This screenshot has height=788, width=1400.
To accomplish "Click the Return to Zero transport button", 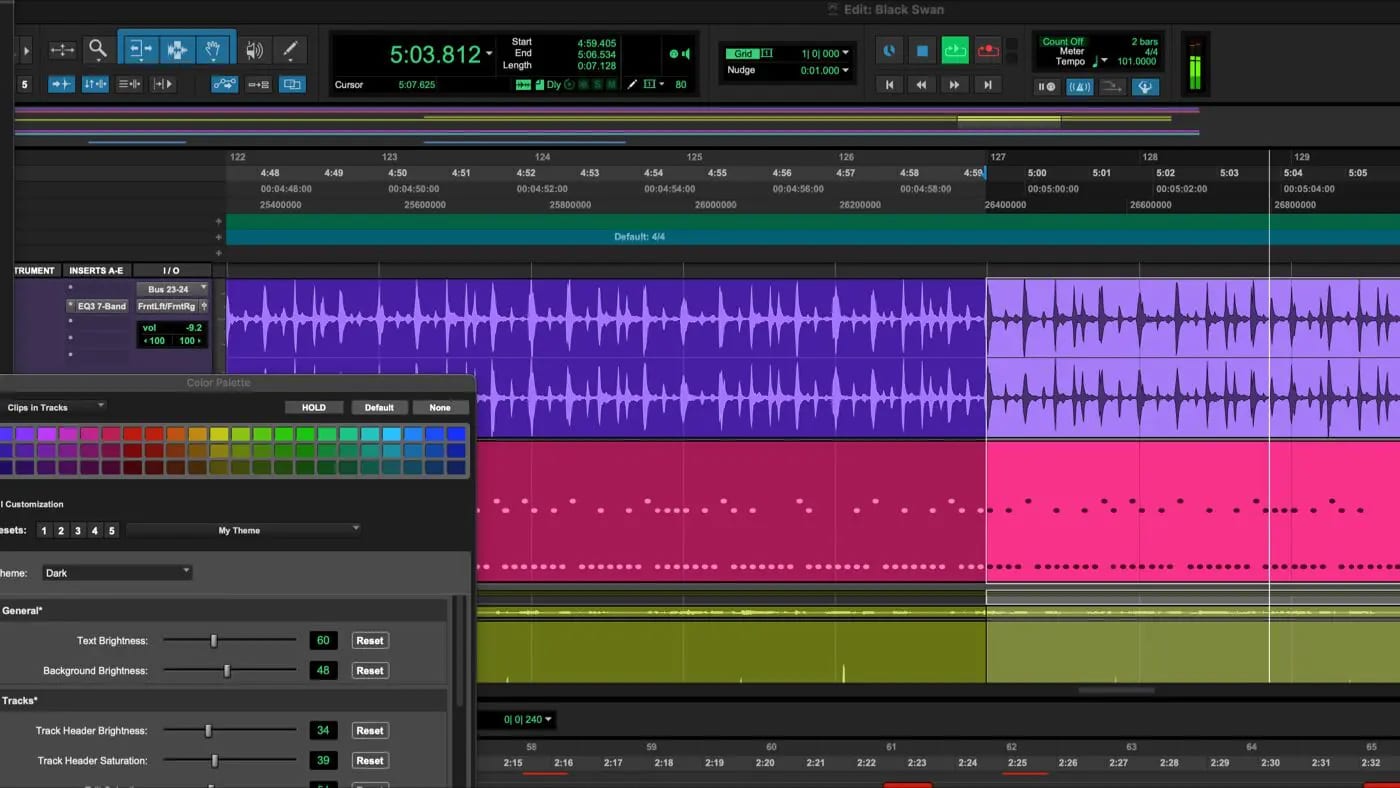I will pos(890,85).
